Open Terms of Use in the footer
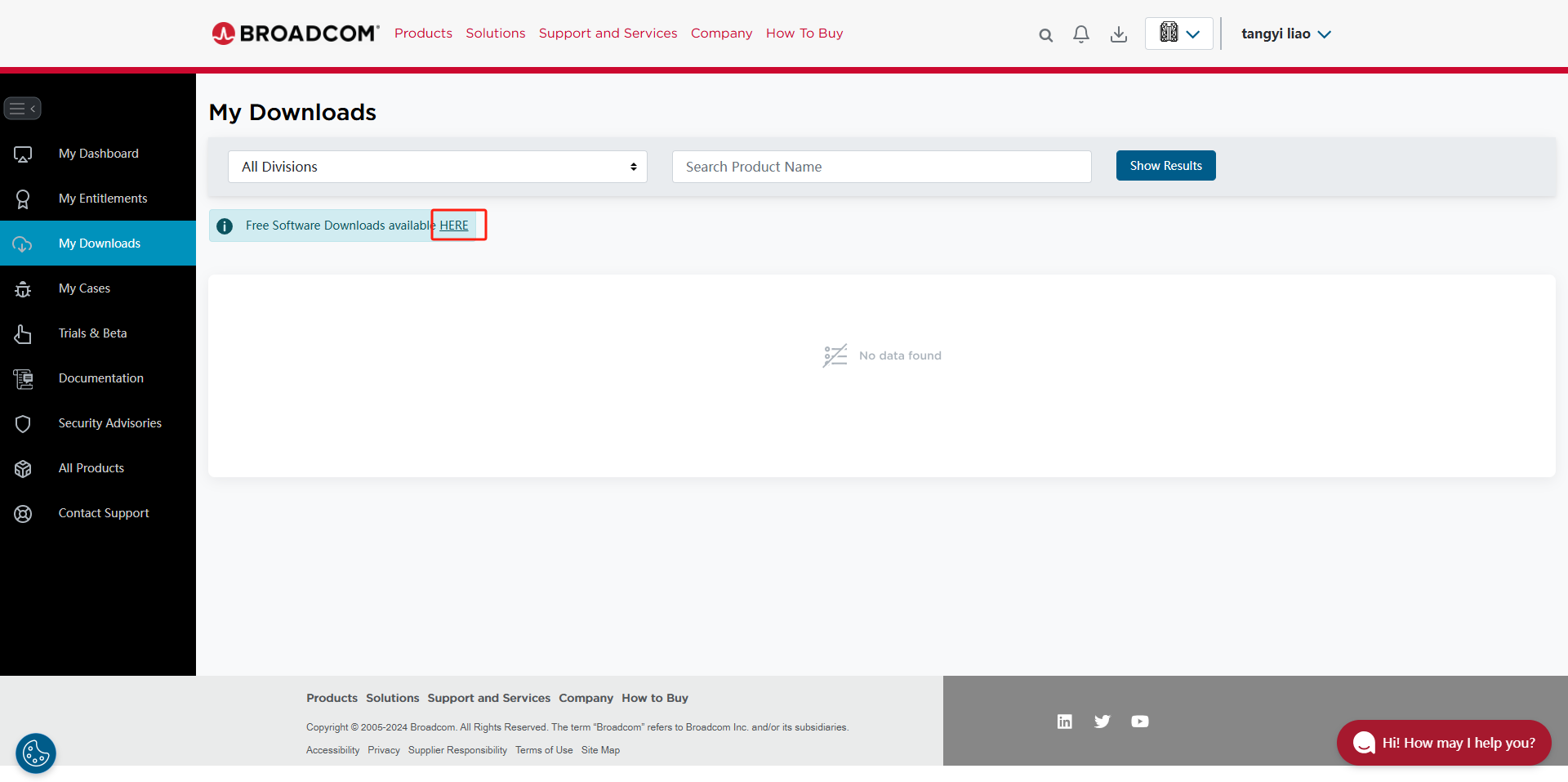Screen dimensions: 1568x782 544,749
